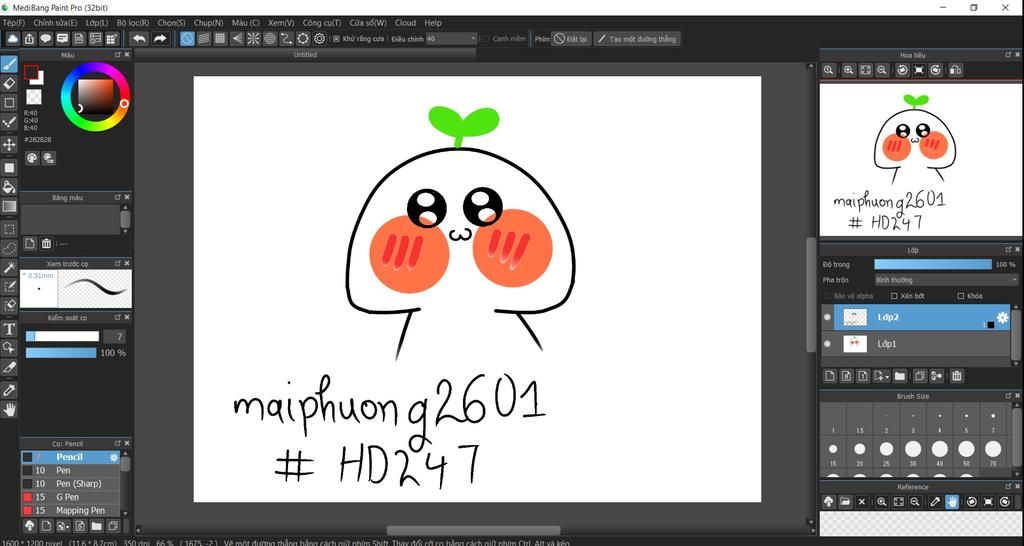Click Đặt lại reset button
This screenshot has width=1024, height=546.
571,39
